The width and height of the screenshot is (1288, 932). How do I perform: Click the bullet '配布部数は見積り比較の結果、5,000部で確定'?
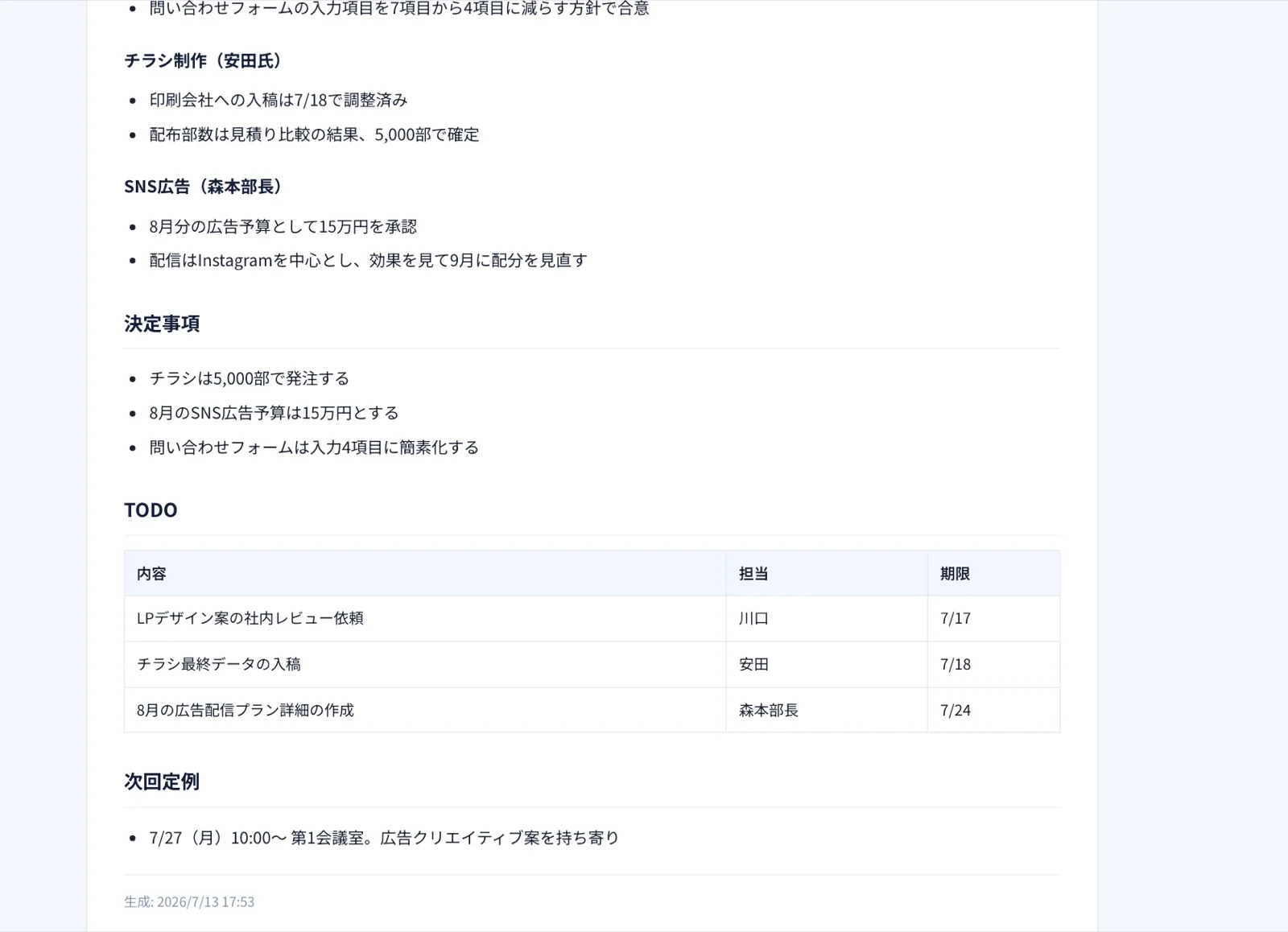(314, 134)
